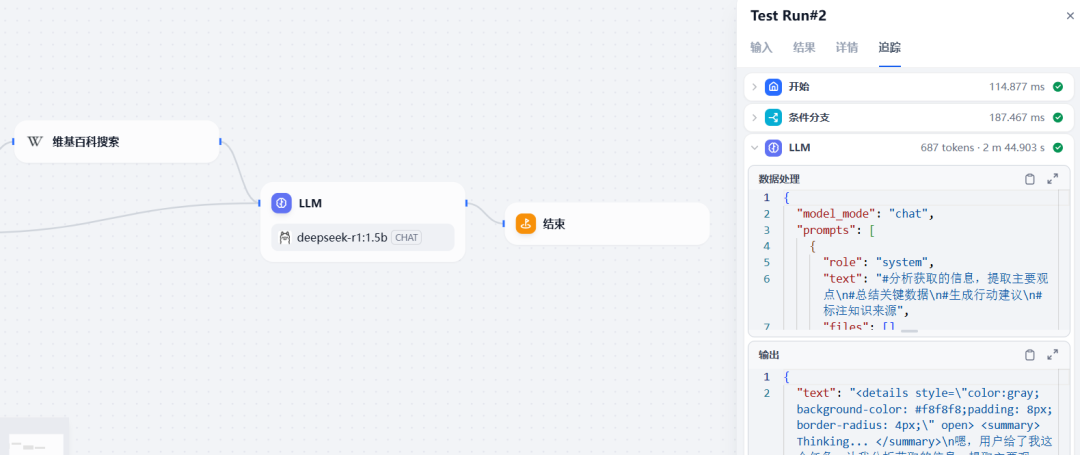Image resolution: width=1080 pixels, height=455 pixels.
Task: Maximize the 输出 code block
Action: pyautogui.click(x=1052, y=355)
